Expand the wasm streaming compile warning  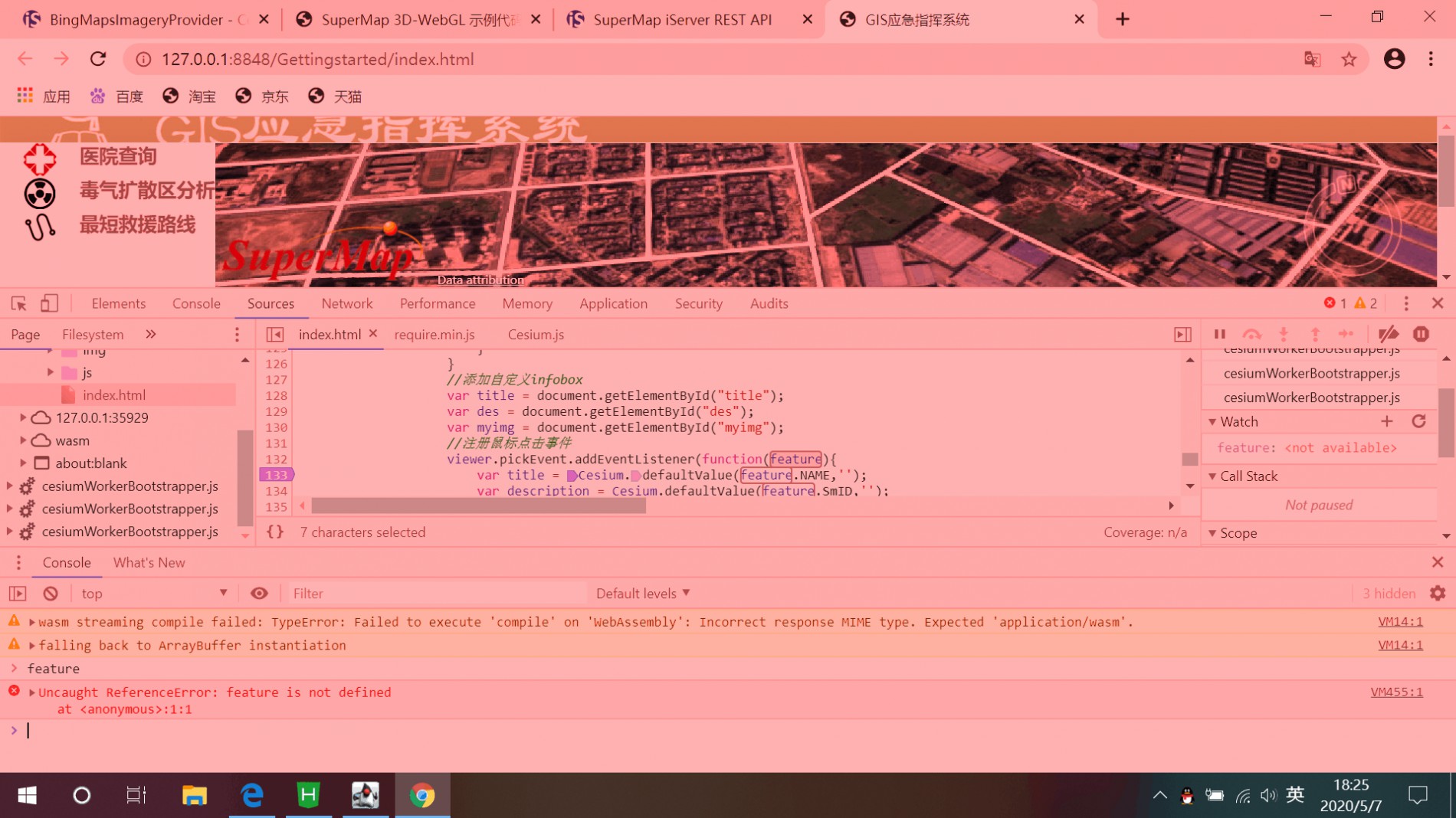pos(32,622)
